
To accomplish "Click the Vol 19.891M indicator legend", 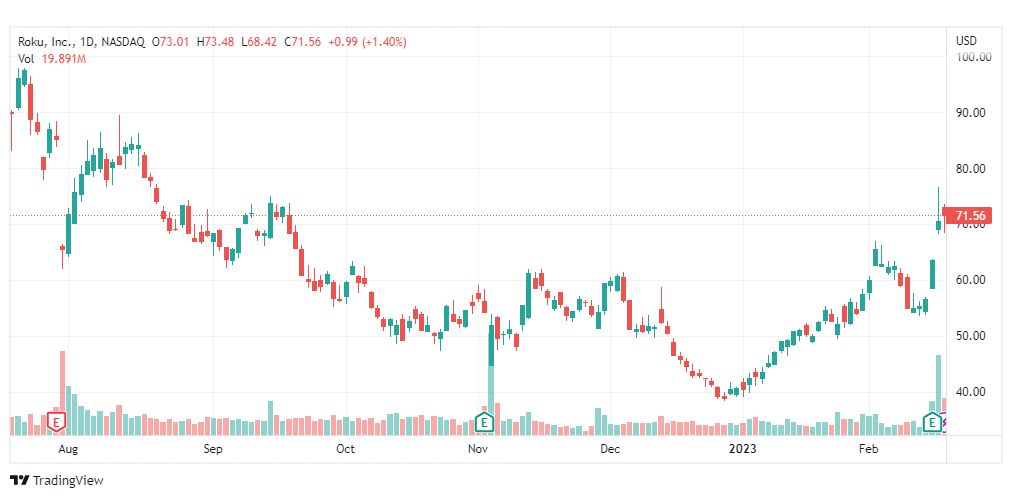I will [52, 59].
